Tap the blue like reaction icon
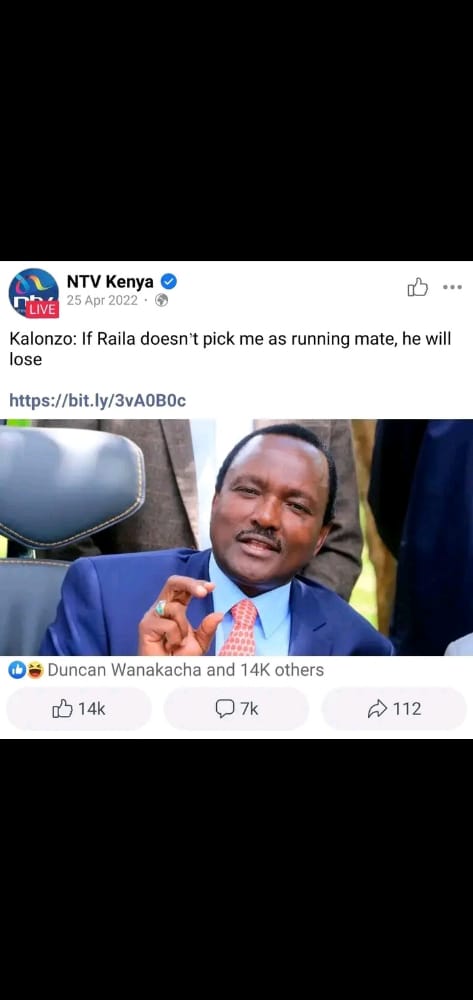The height and width of the screenshot is (1000, 473). click(x=17, y=670)
